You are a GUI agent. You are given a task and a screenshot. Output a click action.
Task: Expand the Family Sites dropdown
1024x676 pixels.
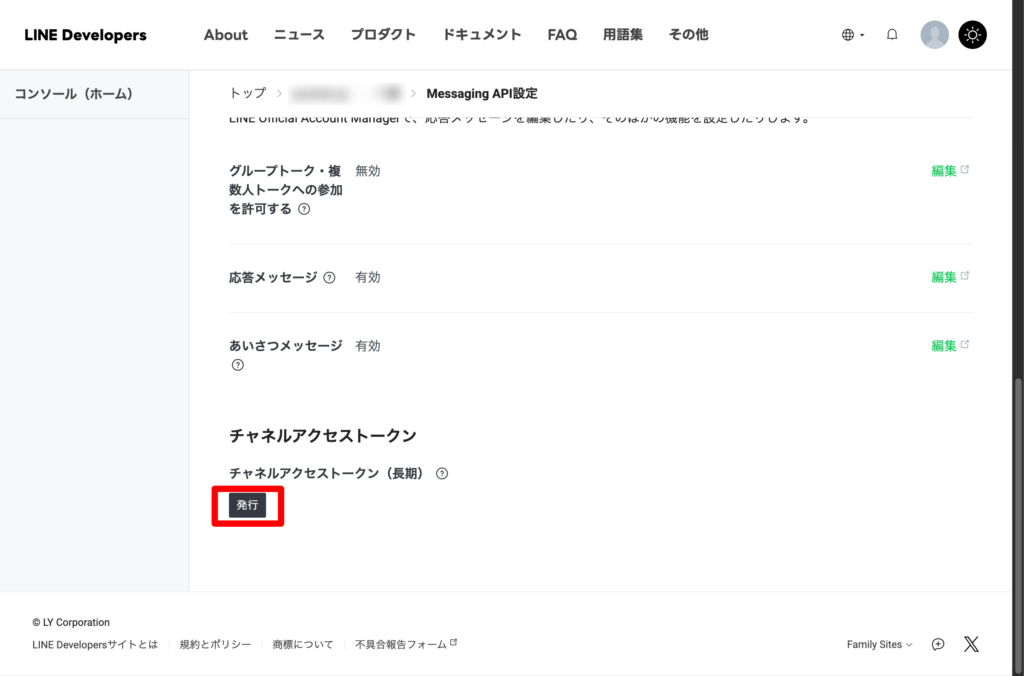click(879, 645)
